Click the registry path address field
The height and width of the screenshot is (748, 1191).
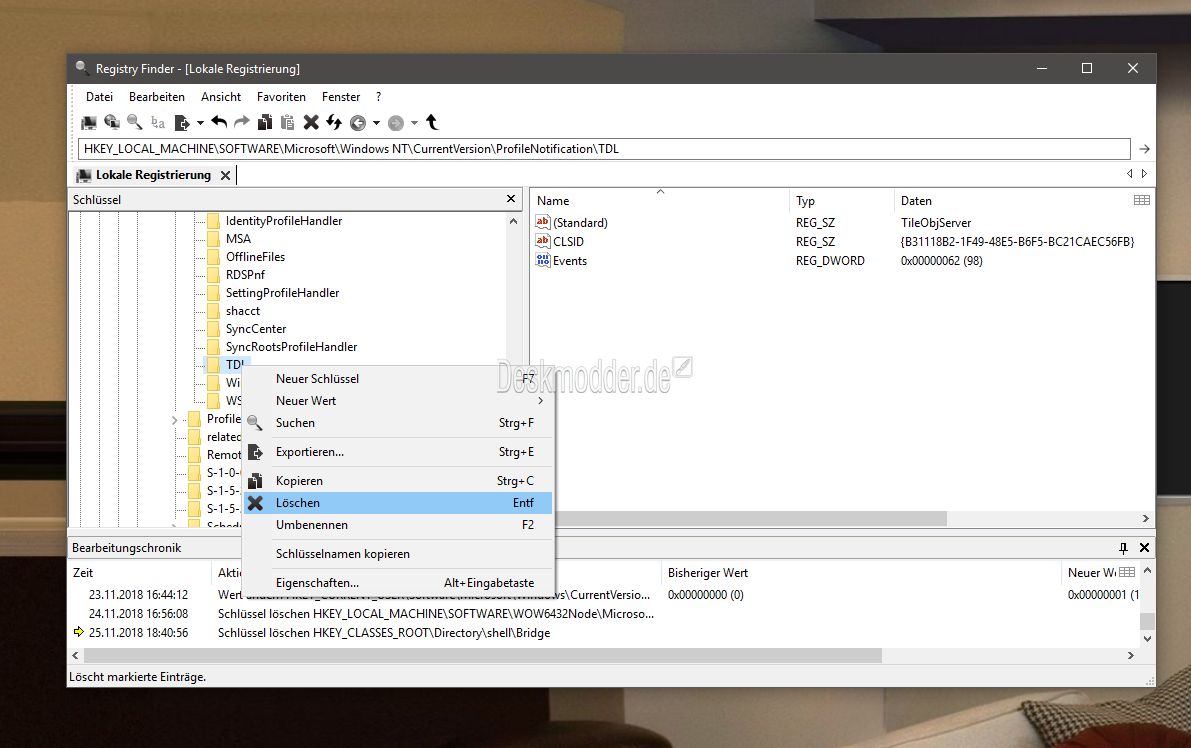pyautogui.click(x=605, y=149)
